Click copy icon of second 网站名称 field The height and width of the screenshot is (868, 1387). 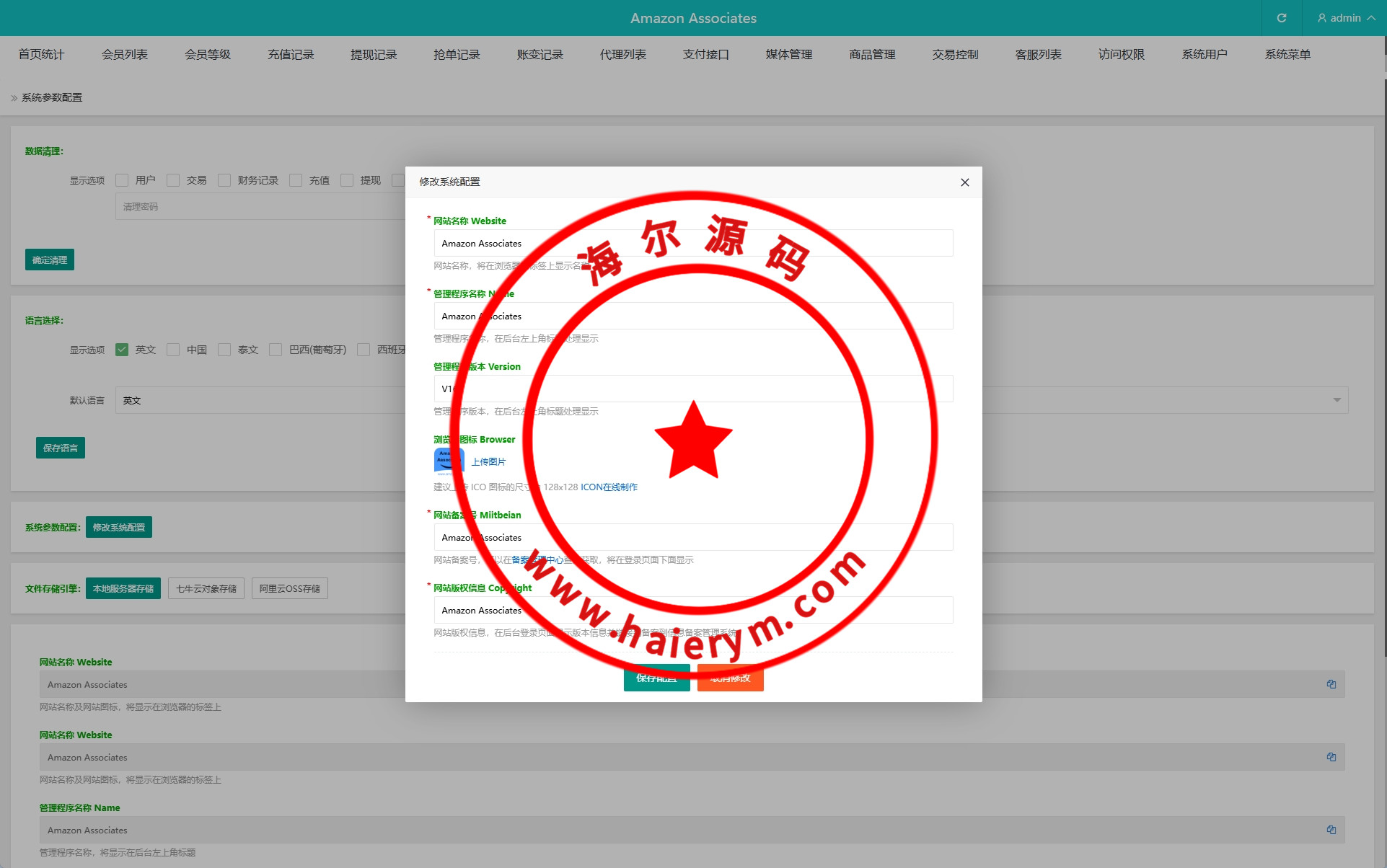1331,757
